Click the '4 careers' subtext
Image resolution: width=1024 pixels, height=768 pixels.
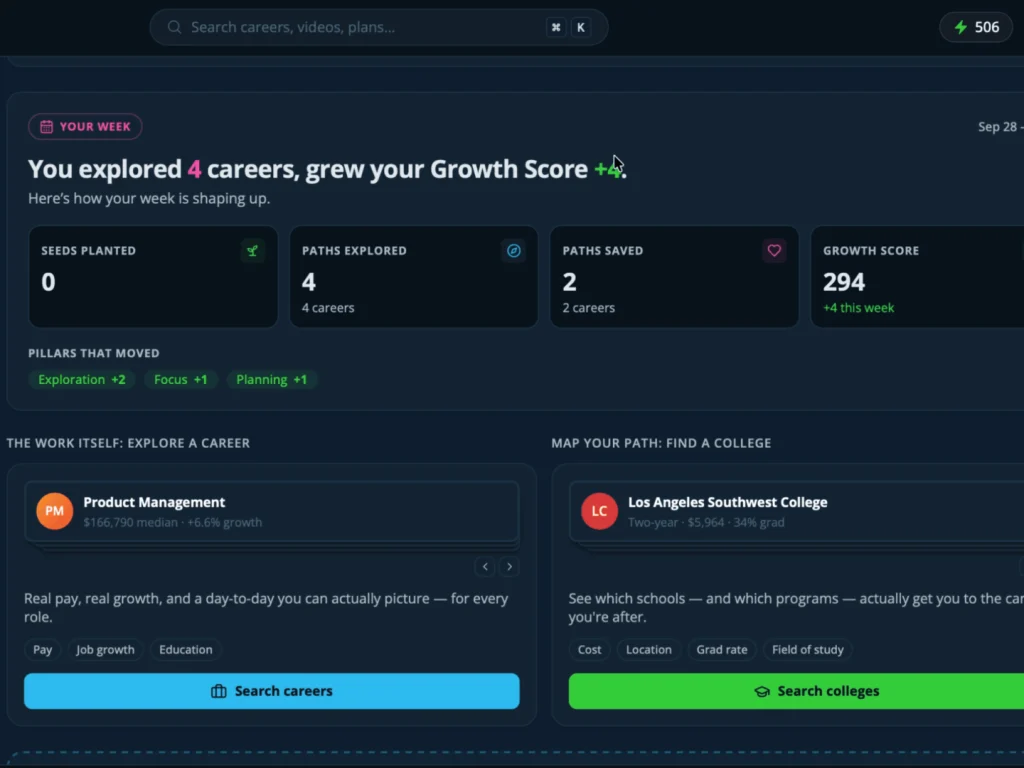(x=328, y=308)
